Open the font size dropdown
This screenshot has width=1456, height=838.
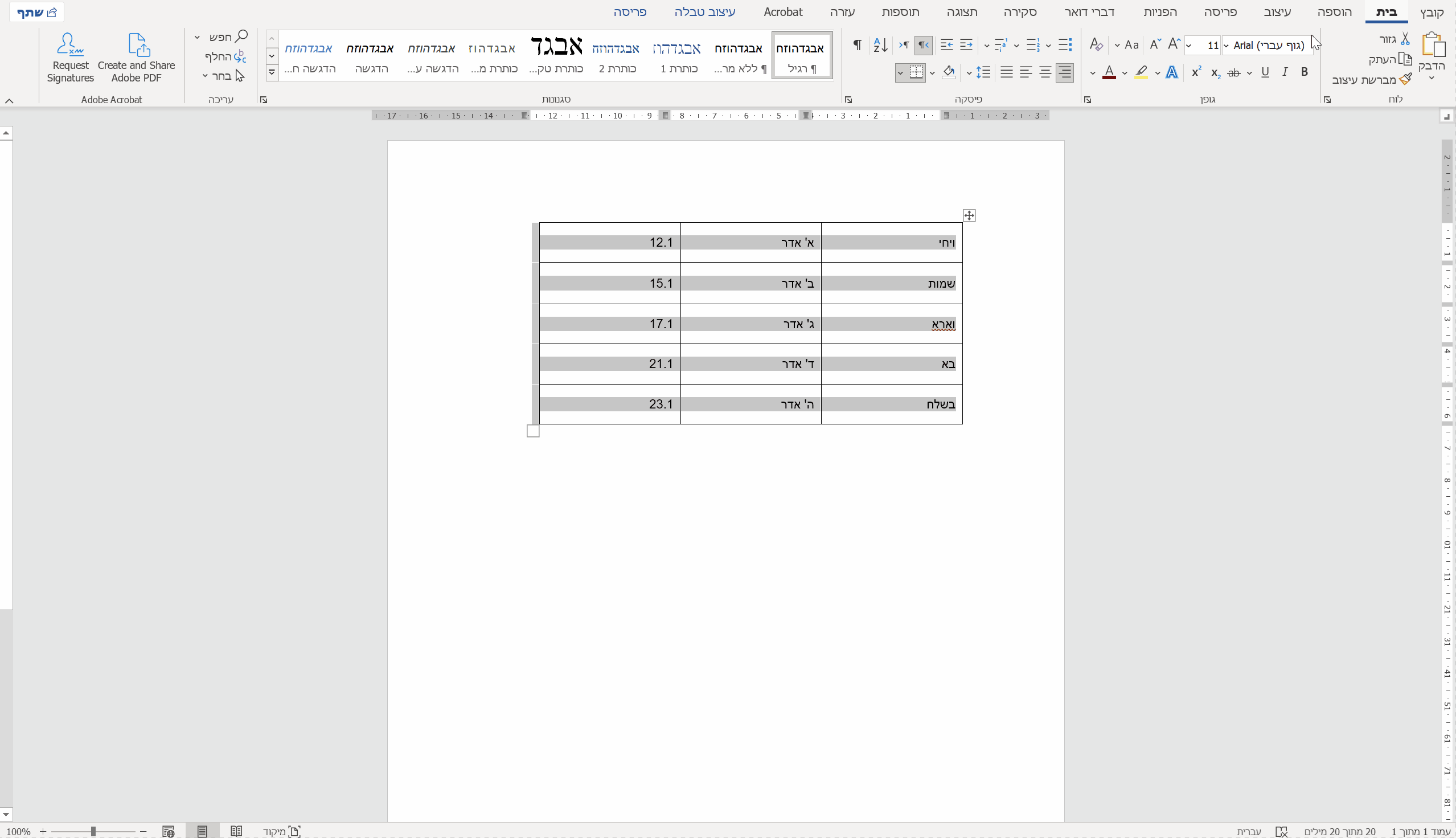1189,46
